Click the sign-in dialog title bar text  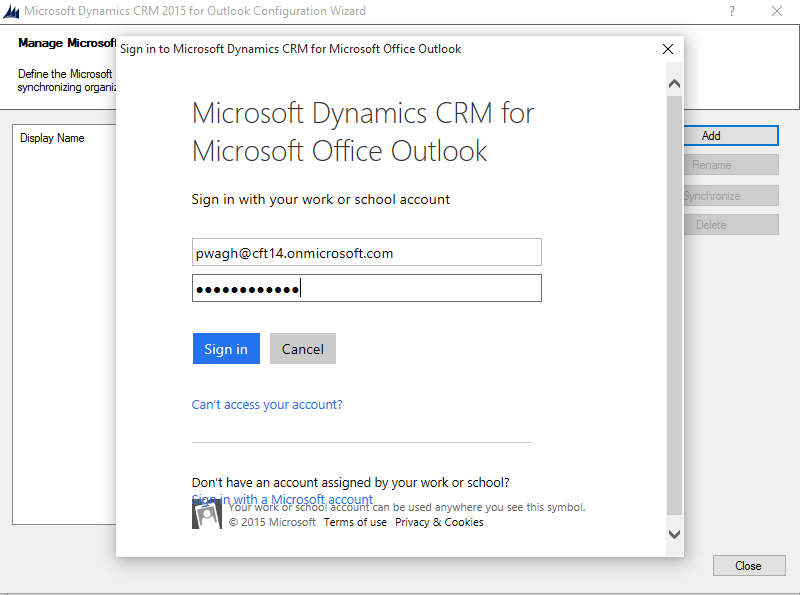[290, 49]
